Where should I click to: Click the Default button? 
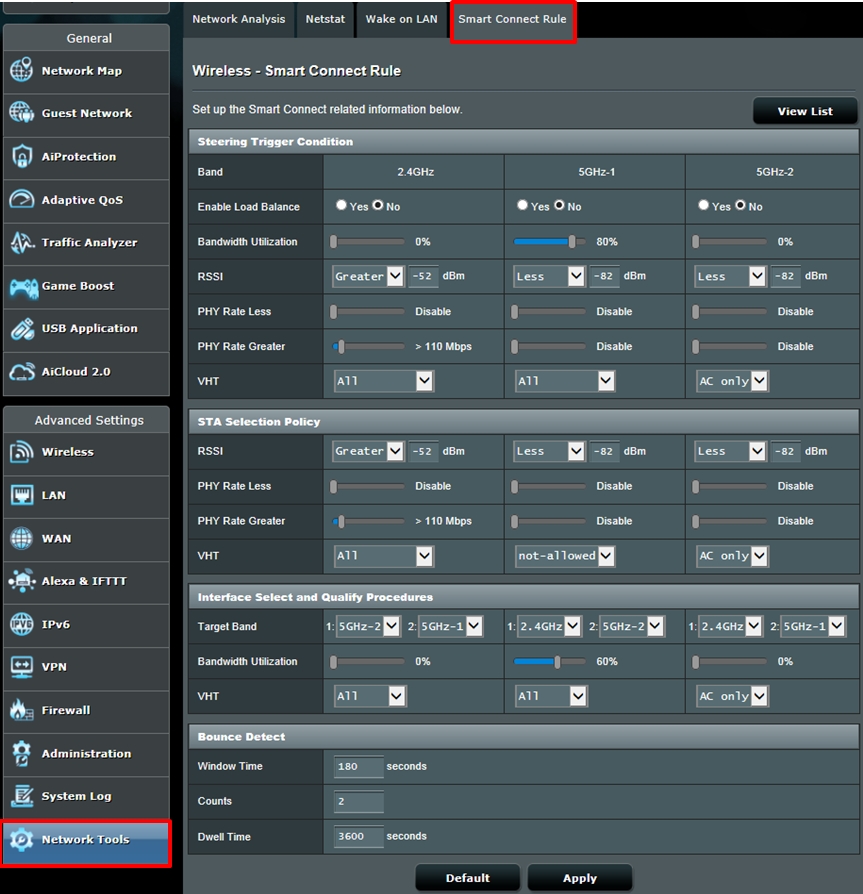[467, 878]
